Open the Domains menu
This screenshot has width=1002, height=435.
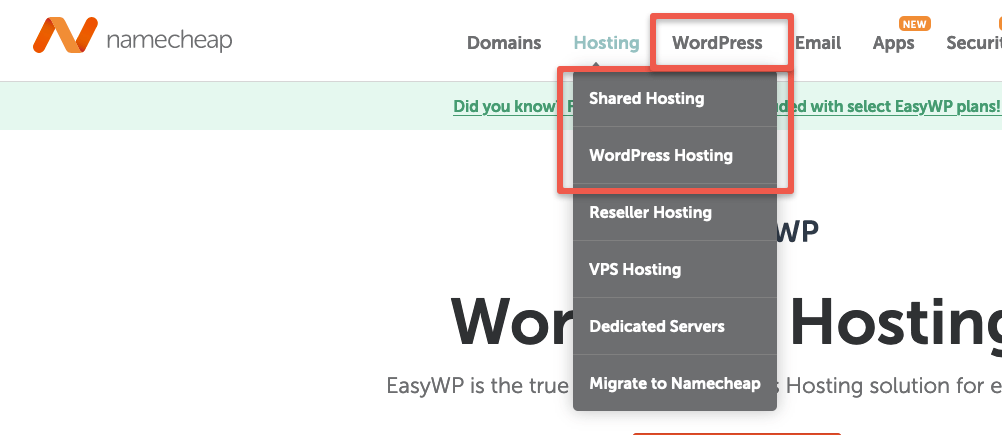point(504,43)
